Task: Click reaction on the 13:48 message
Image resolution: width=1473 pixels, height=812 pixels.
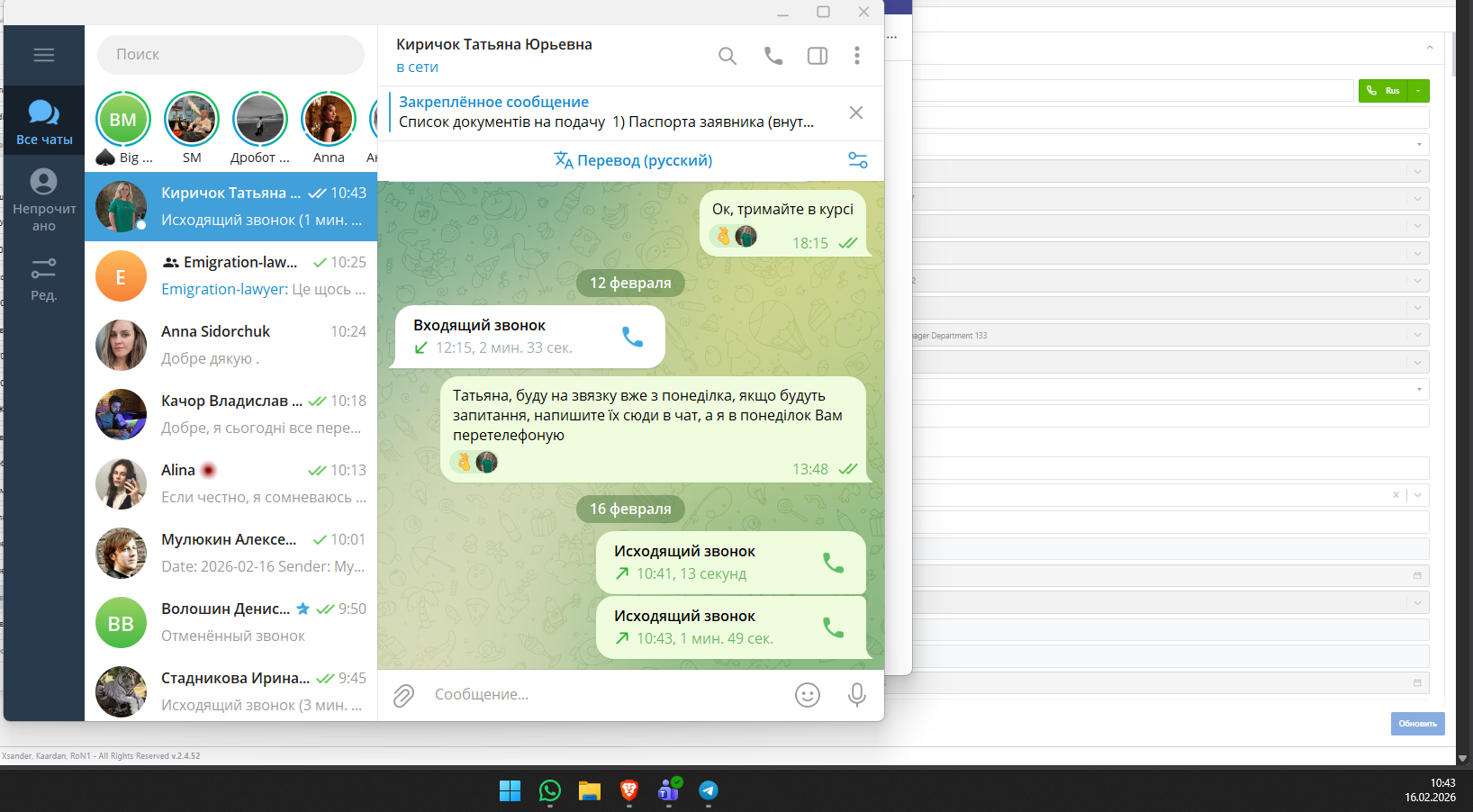Action: click(x=474, y=462)
